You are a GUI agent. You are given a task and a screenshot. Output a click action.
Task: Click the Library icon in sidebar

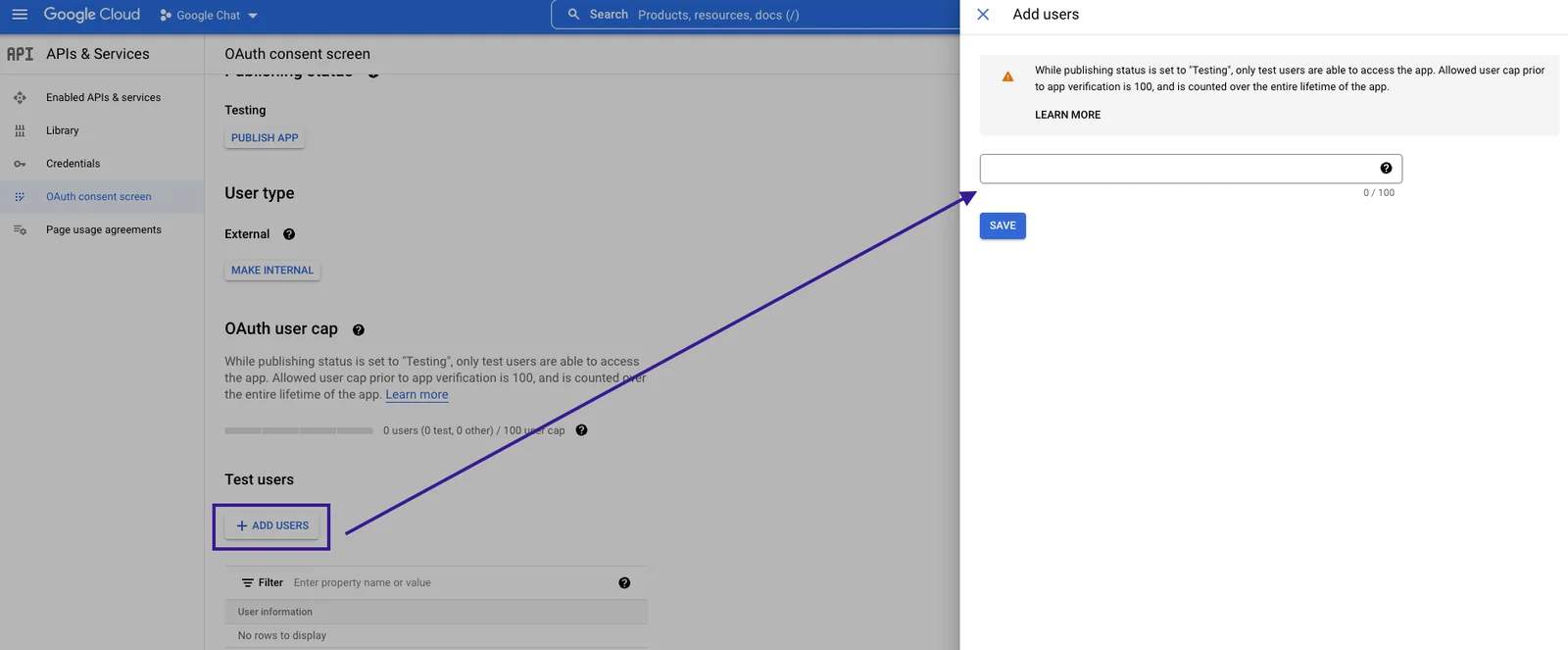coord(20,130)
